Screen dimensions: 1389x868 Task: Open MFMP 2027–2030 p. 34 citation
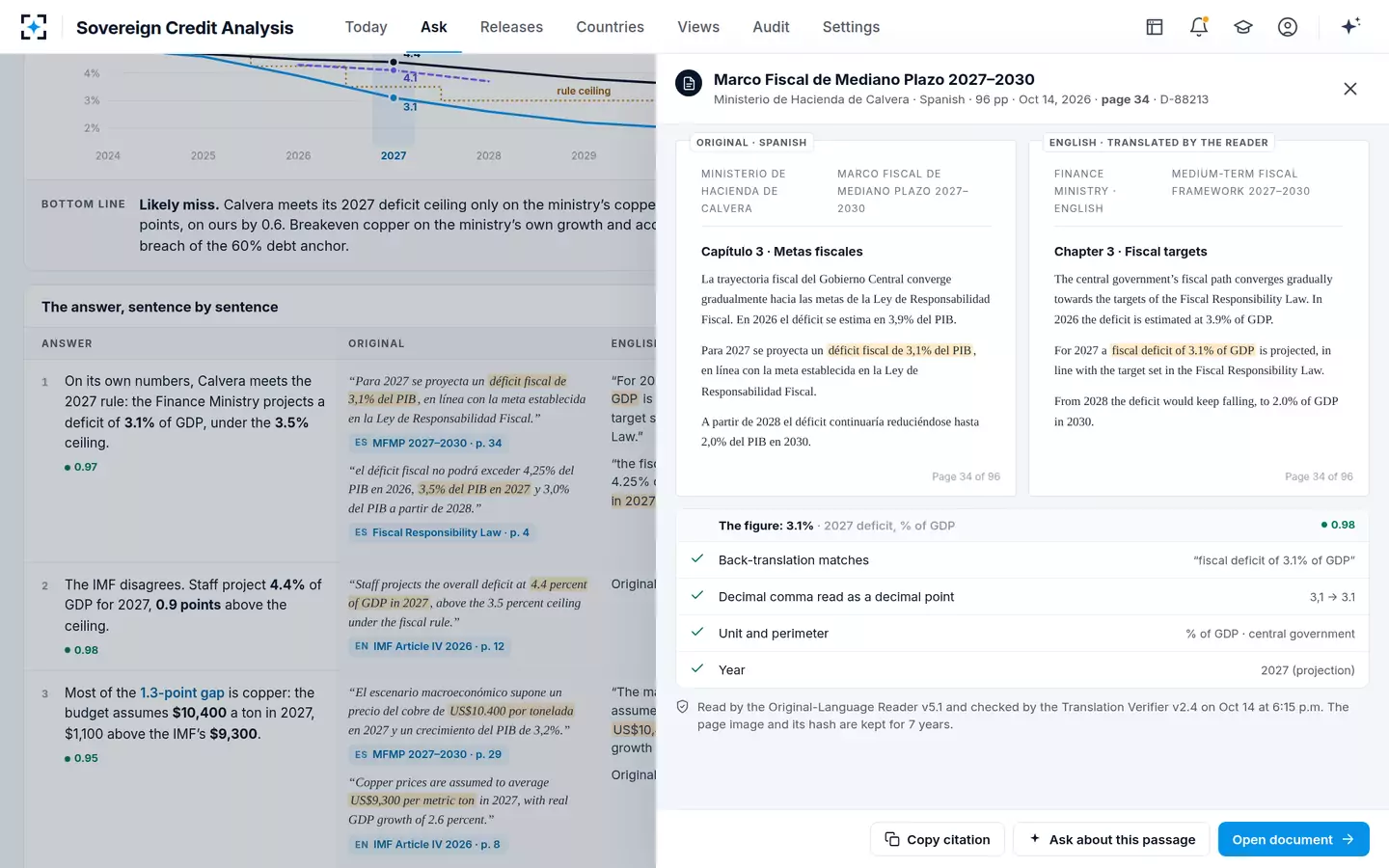pos(428,443)
